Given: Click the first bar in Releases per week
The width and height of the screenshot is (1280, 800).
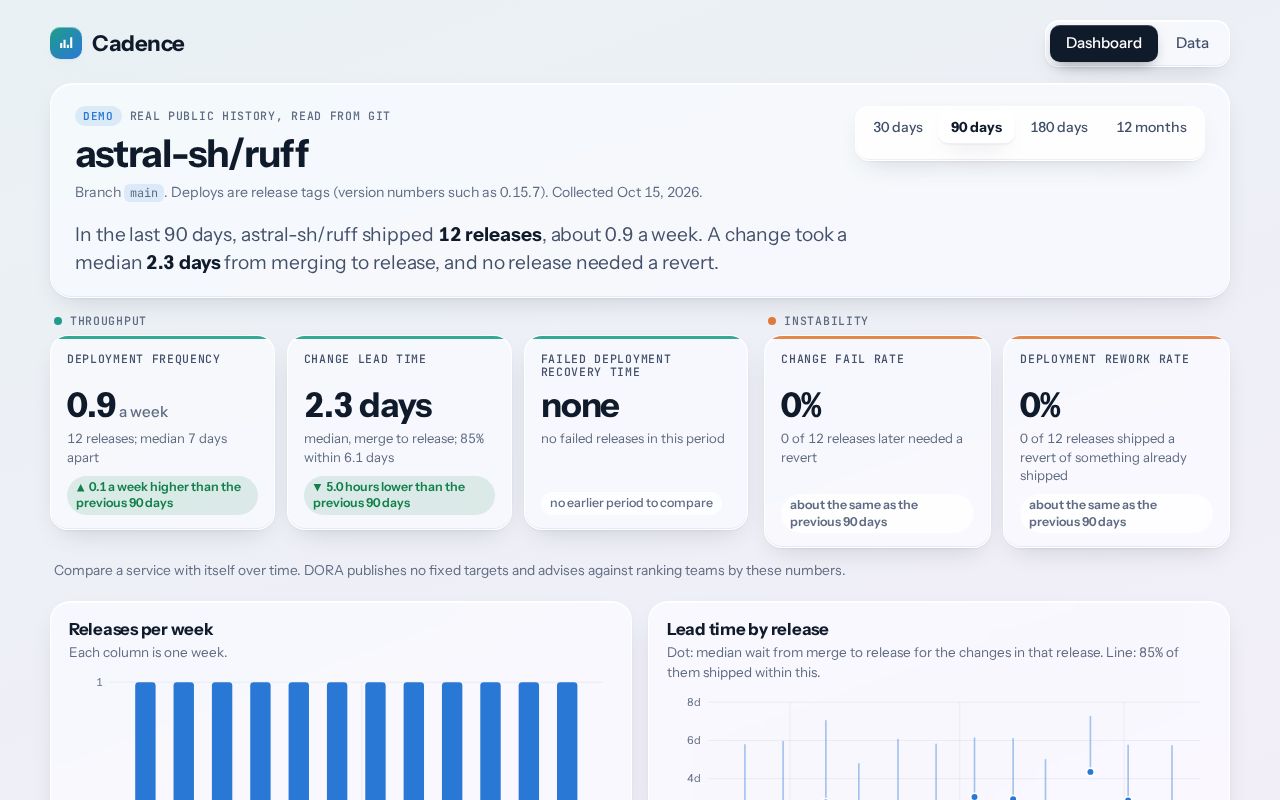Looking at the screenshot, I should coord(145,741).
